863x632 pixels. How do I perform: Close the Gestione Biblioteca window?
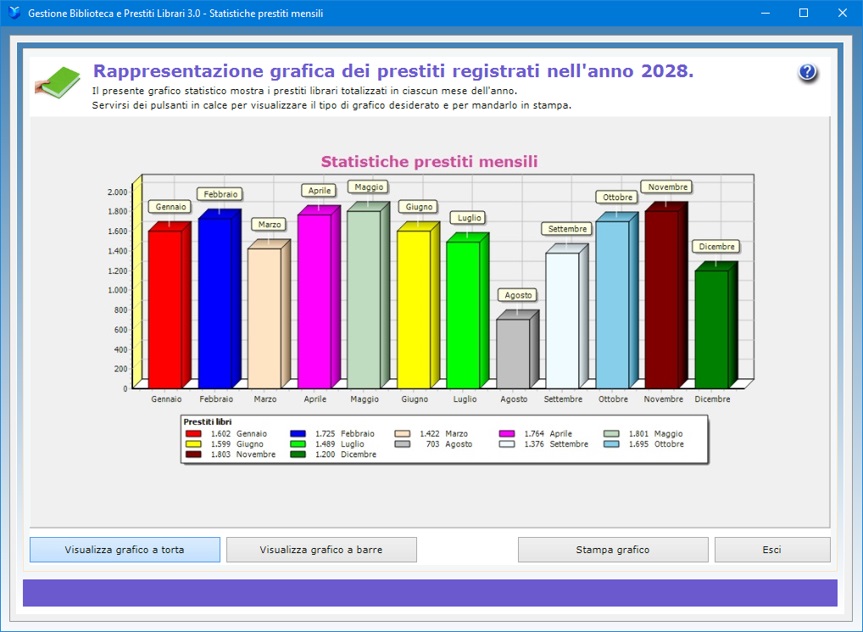tap(842, 13)
